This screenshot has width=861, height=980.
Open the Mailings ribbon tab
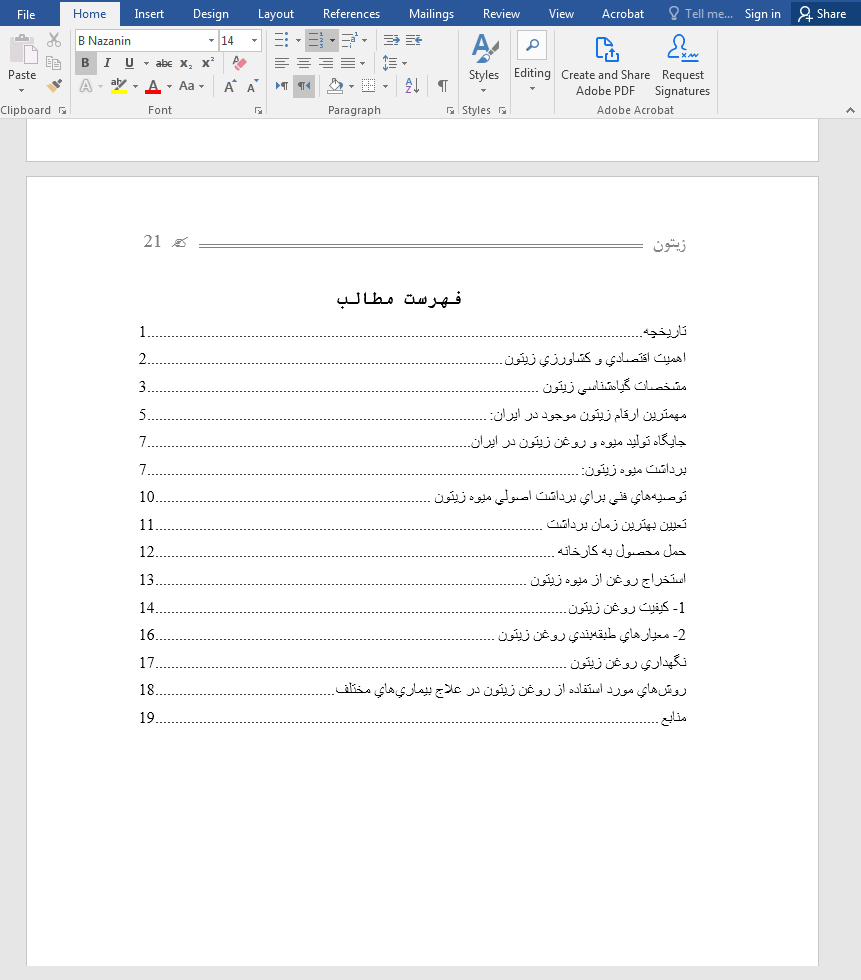[431, 14]
